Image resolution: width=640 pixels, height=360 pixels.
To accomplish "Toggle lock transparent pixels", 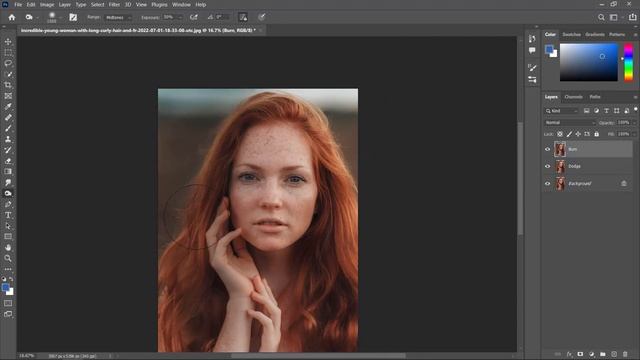I will click(560, 134).
